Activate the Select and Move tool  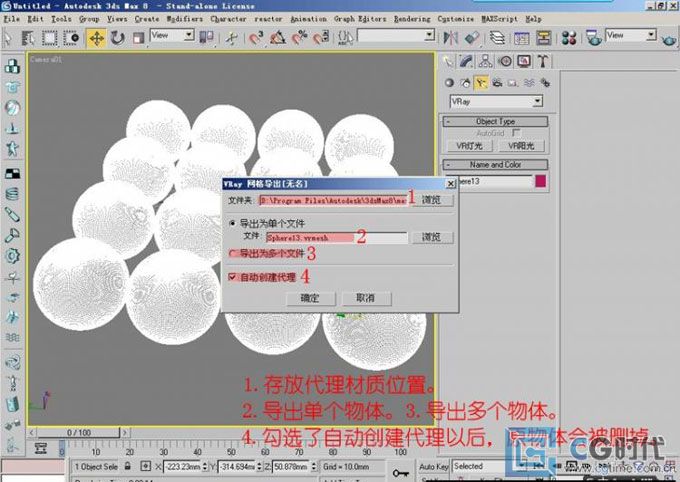pyautogui.click(x=96, y=38)
